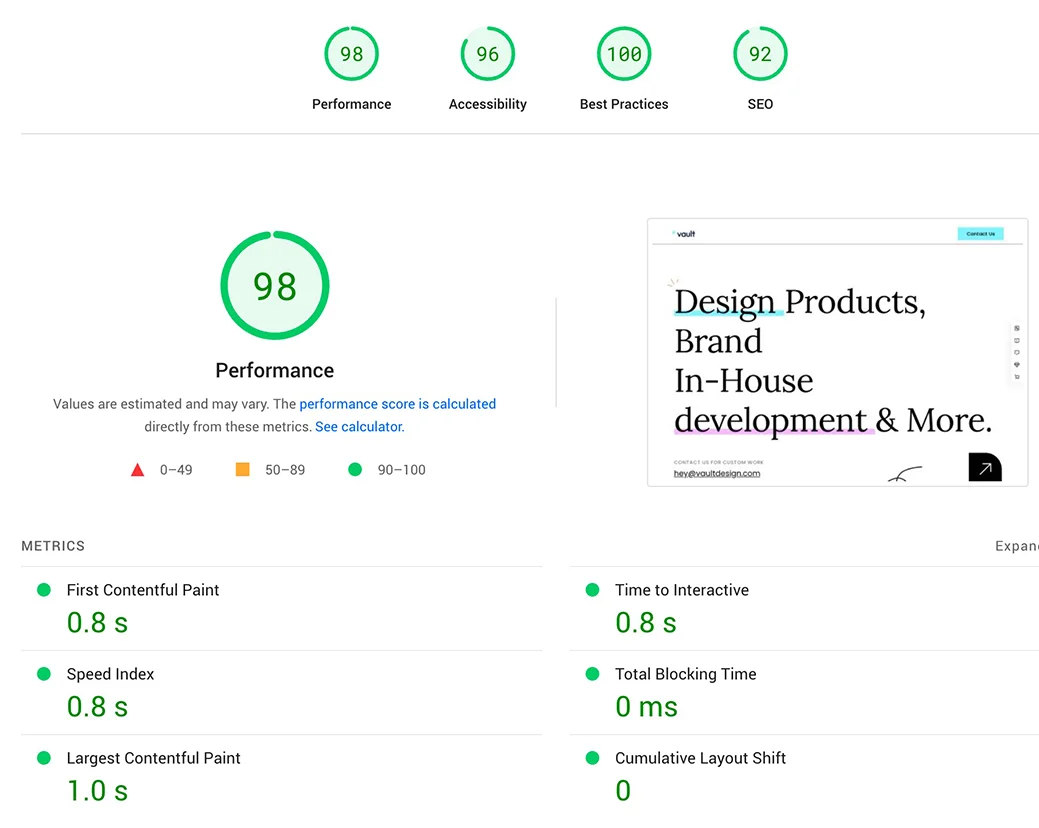Image resolution: width=1039 pixels, height=828 pixels.
Task: Click the Total Blocking Time metric label
Action: click(x=685, y=674)
